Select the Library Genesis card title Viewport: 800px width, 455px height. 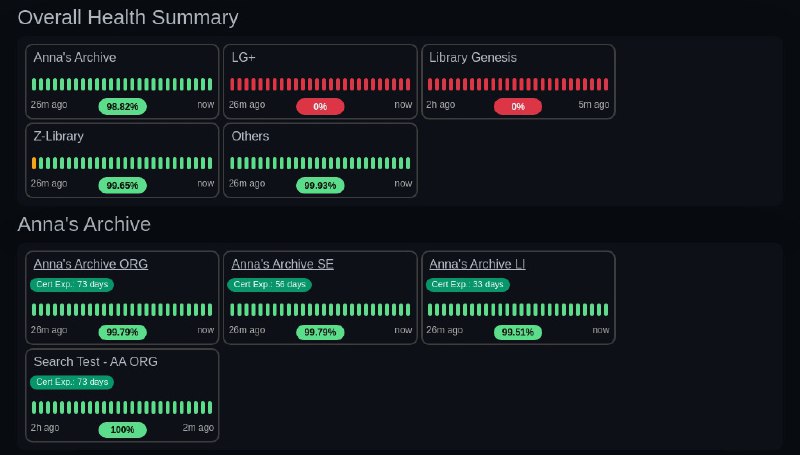click(x=473, y=58)
